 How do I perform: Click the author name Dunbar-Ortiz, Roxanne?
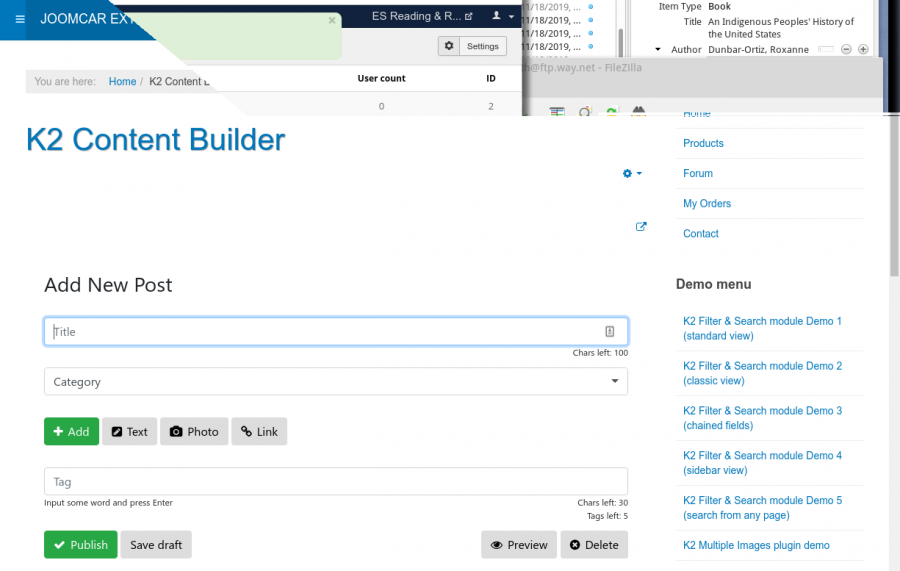(758, 49)
